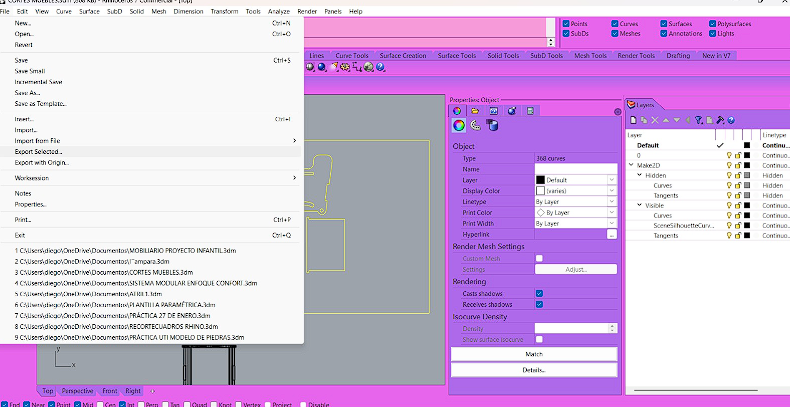Open the folder icon tab in Properties panel
The image size is (790, 407).
(x=475, y=111)
